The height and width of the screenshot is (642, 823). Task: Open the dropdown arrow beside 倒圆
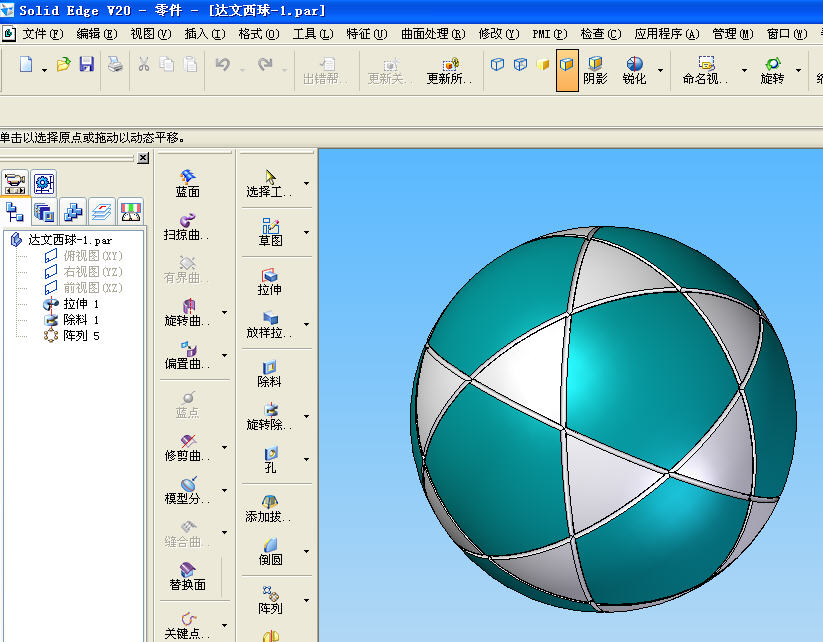click(306, 552)
